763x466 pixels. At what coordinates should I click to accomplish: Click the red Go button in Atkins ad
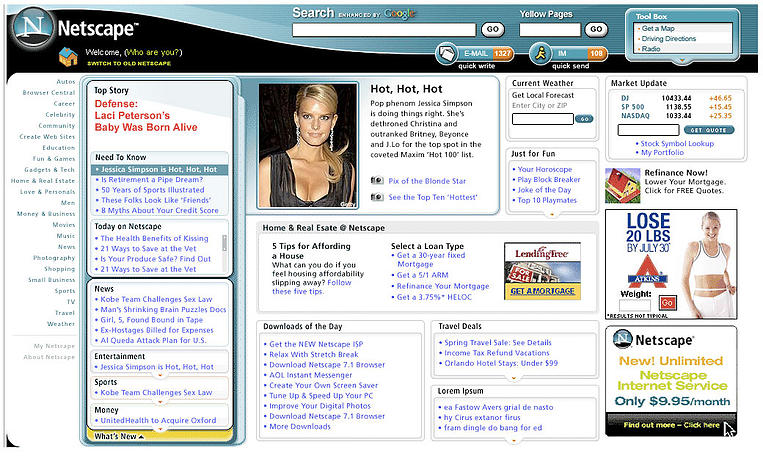pyautogui.click(x=667, y=301)
